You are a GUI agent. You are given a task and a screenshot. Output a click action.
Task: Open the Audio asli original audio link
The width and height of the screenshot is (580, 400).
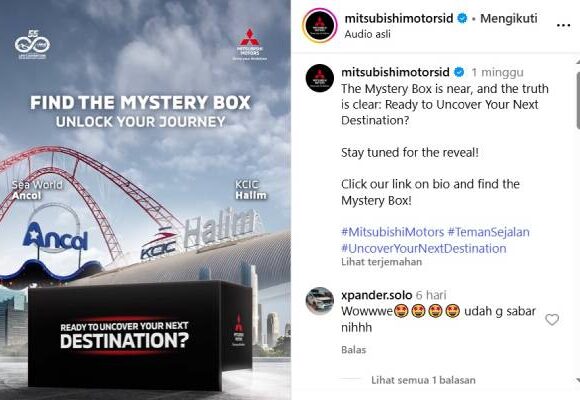pos(367,34)
